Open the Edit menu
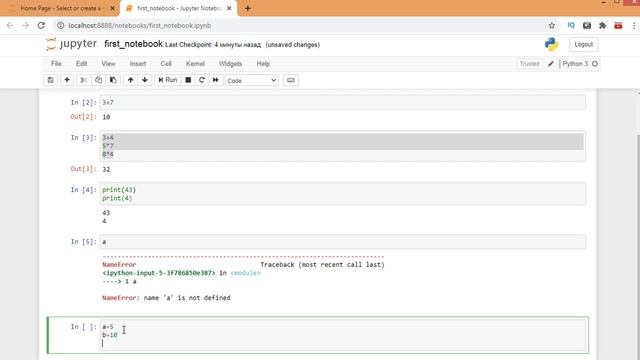Image resolution: width=640 pixels, height=360 pixels. point(81,64)
